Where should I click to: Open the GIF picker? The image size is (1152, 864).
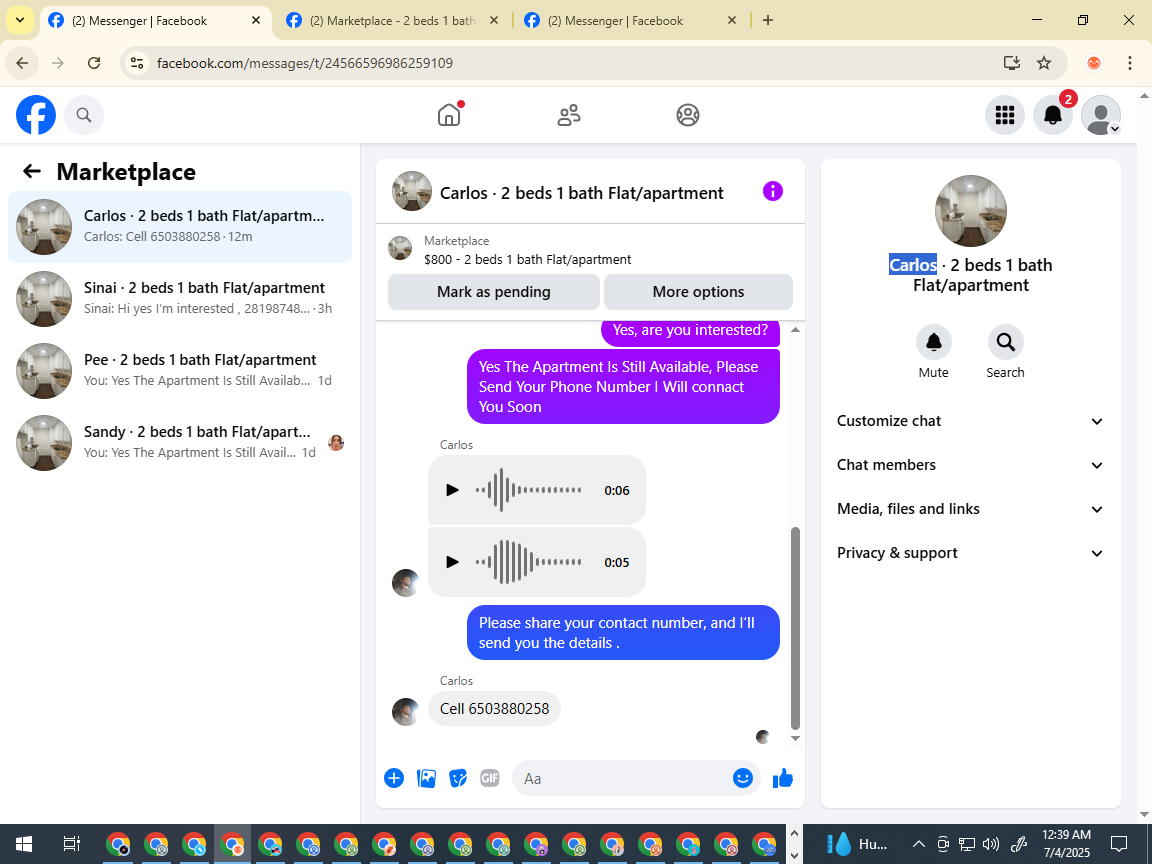[x=490, y=778]
